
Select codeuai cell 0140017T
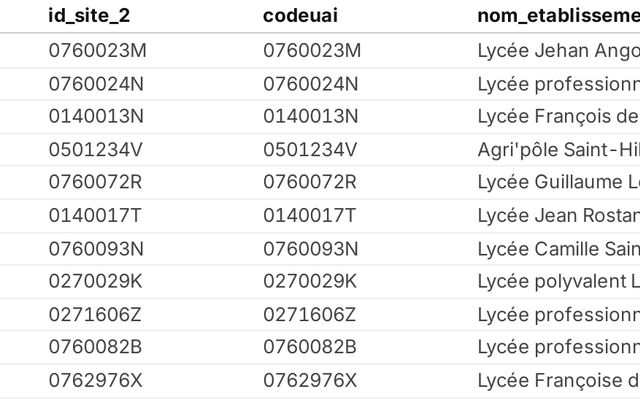[x=310, y=216]
